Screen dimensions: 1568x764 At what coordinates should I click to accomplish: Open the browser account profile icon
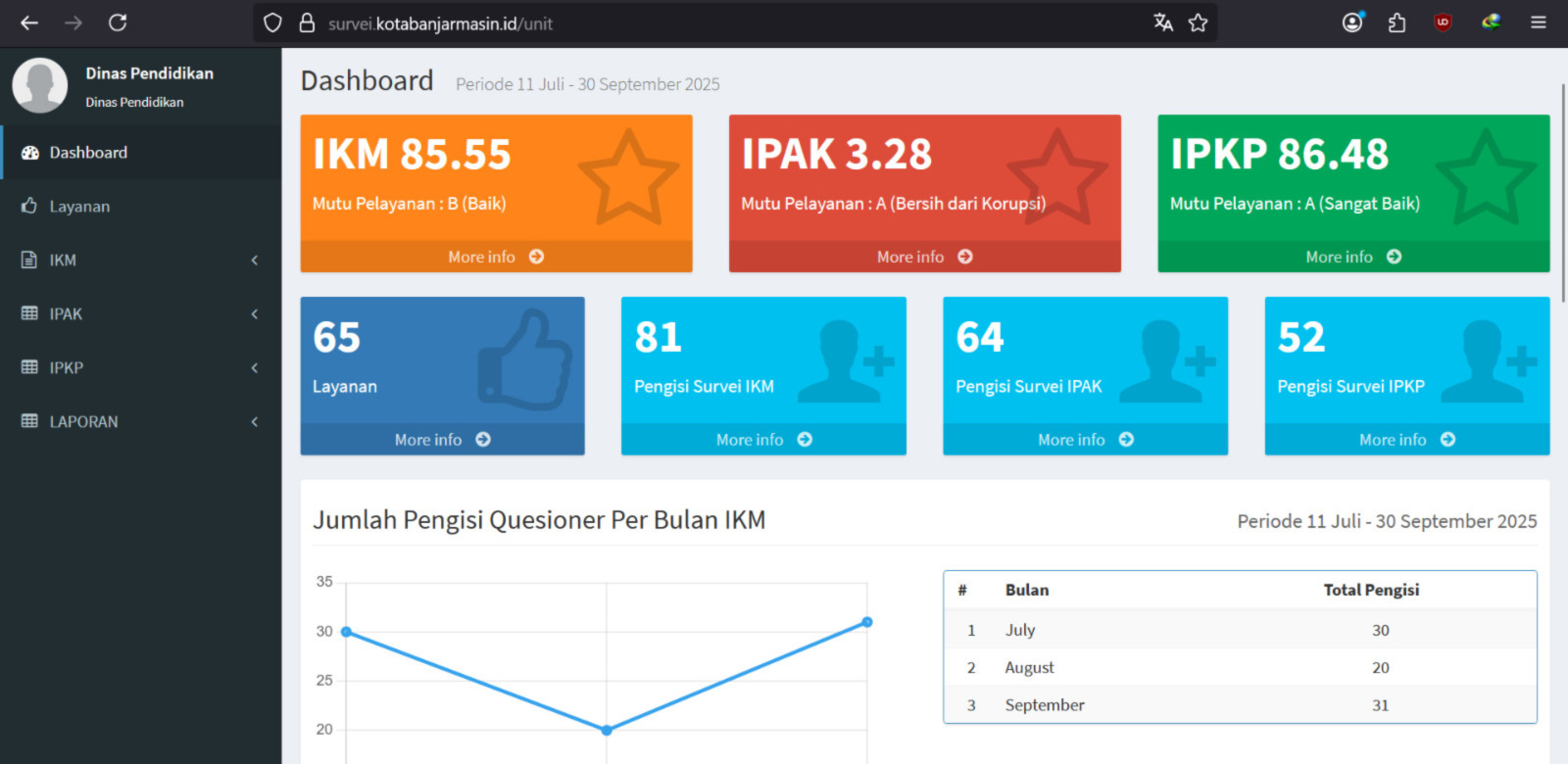pyautogui.click(x=1352, y=23)
